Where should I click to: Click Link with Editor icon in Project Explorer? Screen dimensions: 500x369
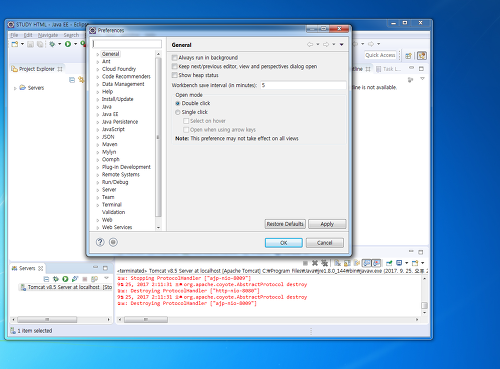81,80
